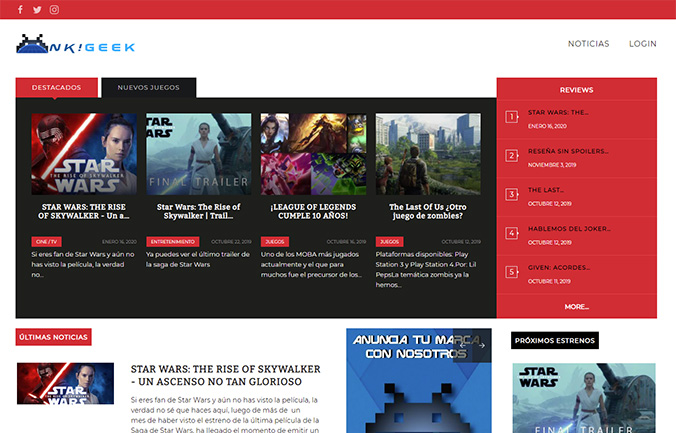Click the OCTUBRE 11, 2019 review date
Screen dimensions: 676x433
click(x=549, y=281)
